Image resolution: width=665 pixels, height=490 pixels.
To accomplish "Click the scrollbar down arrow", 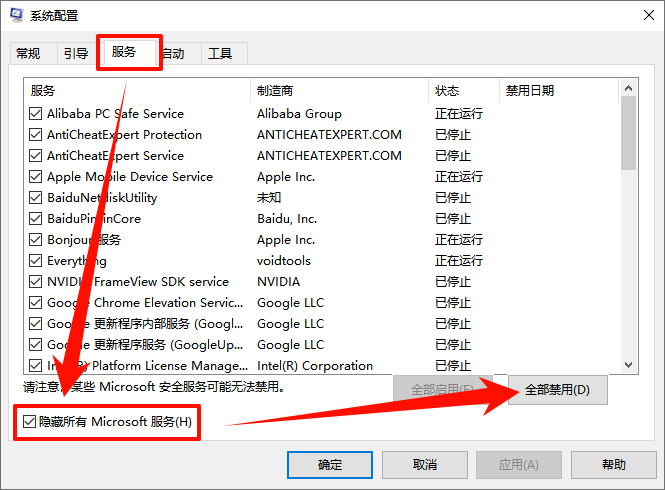I will tap(629, 365).
